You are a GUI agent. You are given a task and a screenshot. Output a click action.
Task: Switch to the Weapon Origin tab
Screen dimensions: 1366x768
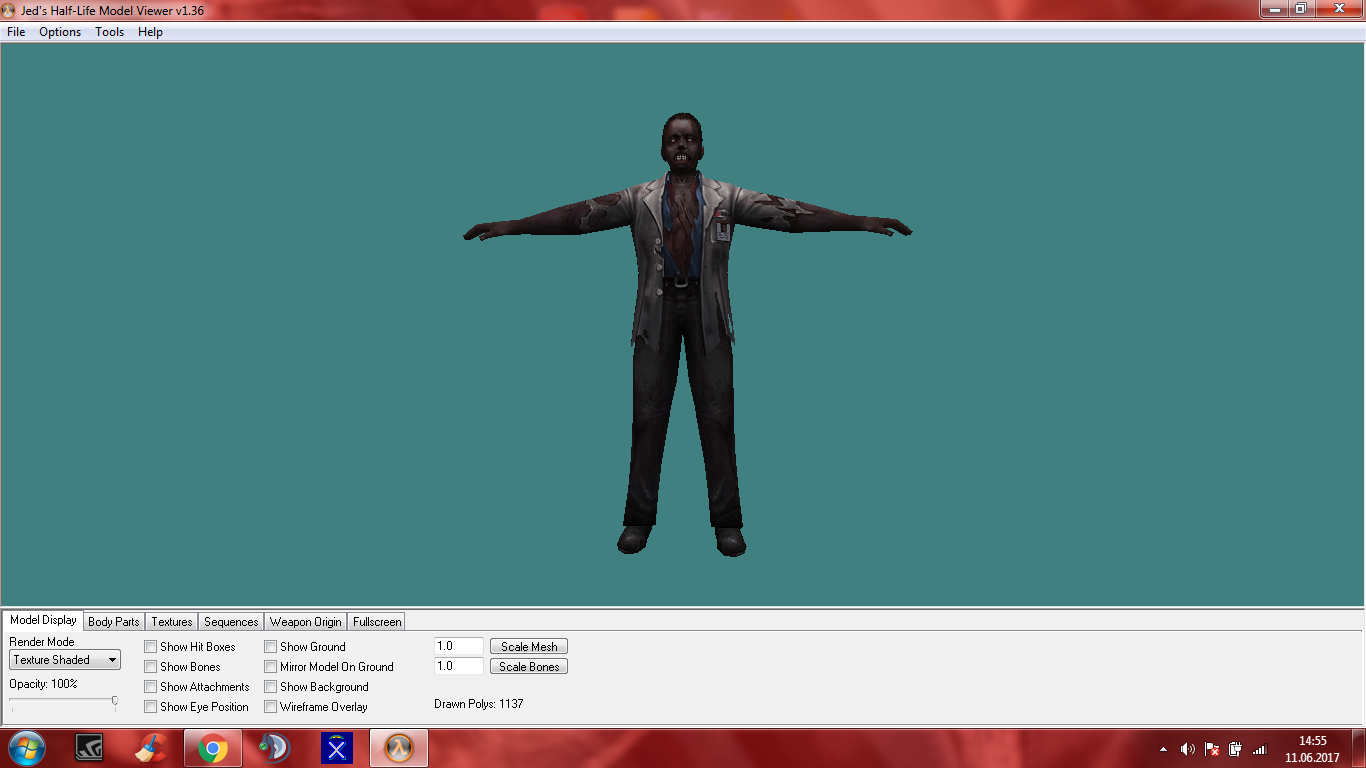(x=306, y=622)
